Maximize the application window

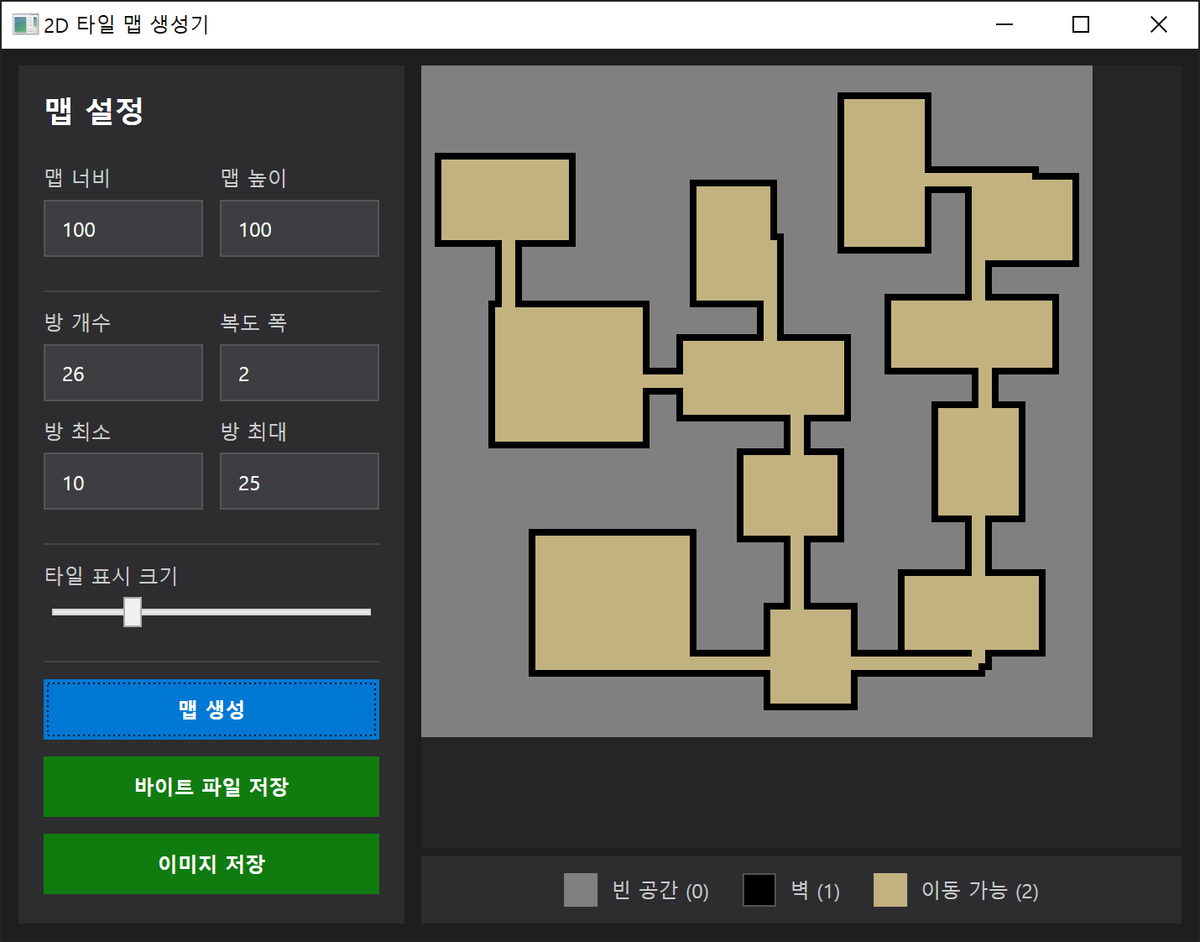pos(1080,25)
